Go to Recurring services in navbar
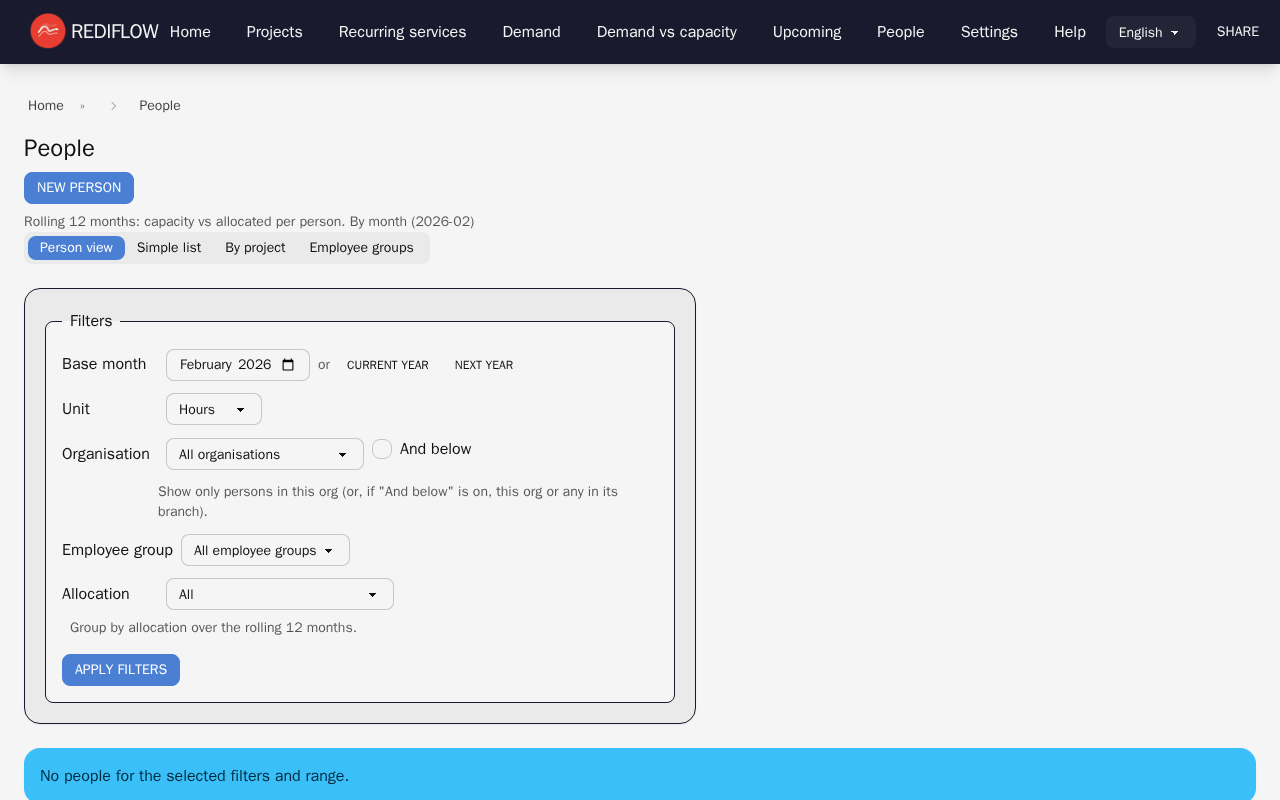The width and height of the screenshot is (1280, 800). point(402,32)
